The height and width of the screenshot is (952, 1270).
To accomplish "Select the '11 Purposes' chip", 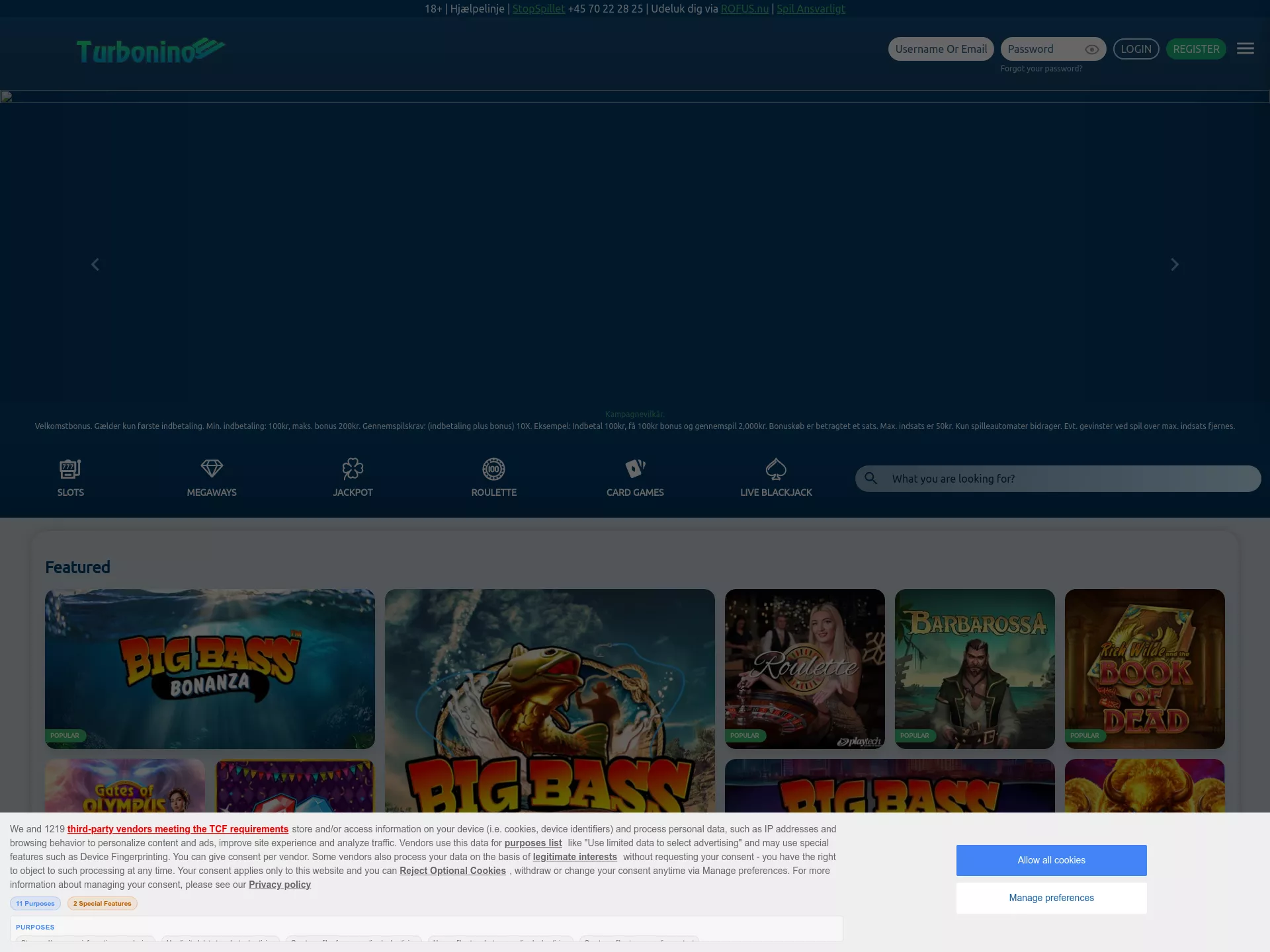I will (x=35, y=903).
